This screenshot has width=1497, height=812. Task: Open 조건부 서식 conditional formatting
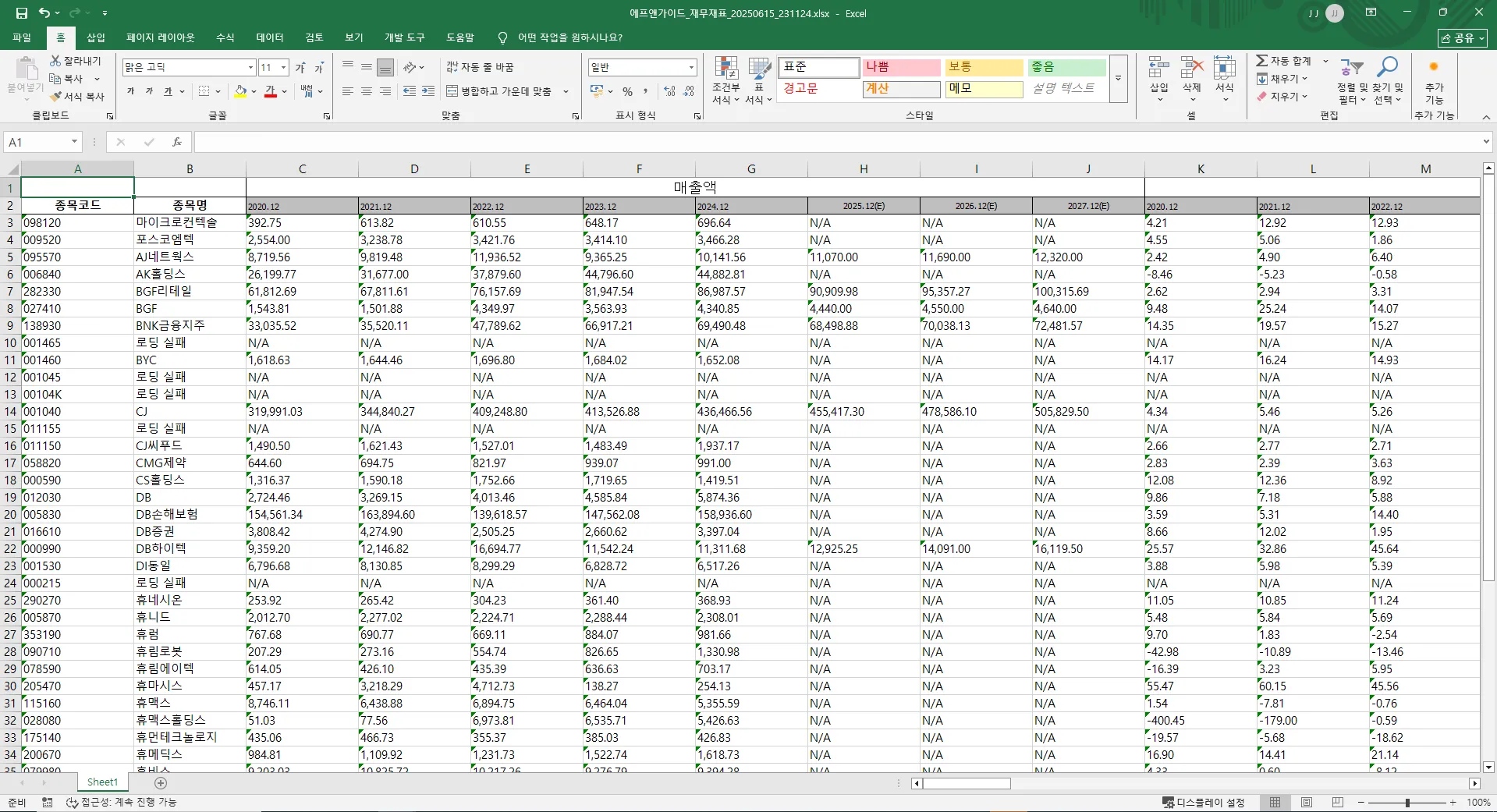click(x=726, y=80)
